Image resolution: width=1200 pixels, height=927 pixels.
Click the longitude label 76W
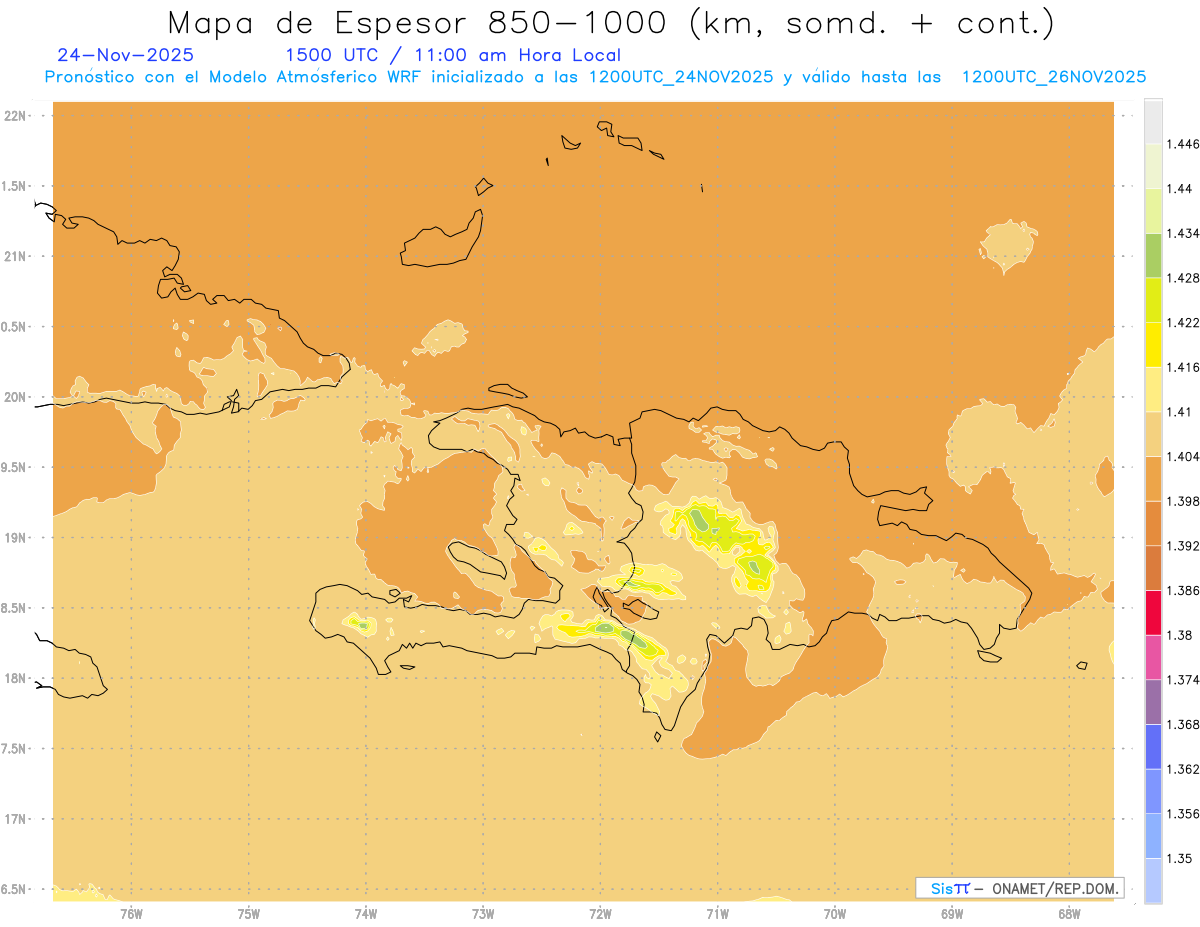(x=131, y=913)
